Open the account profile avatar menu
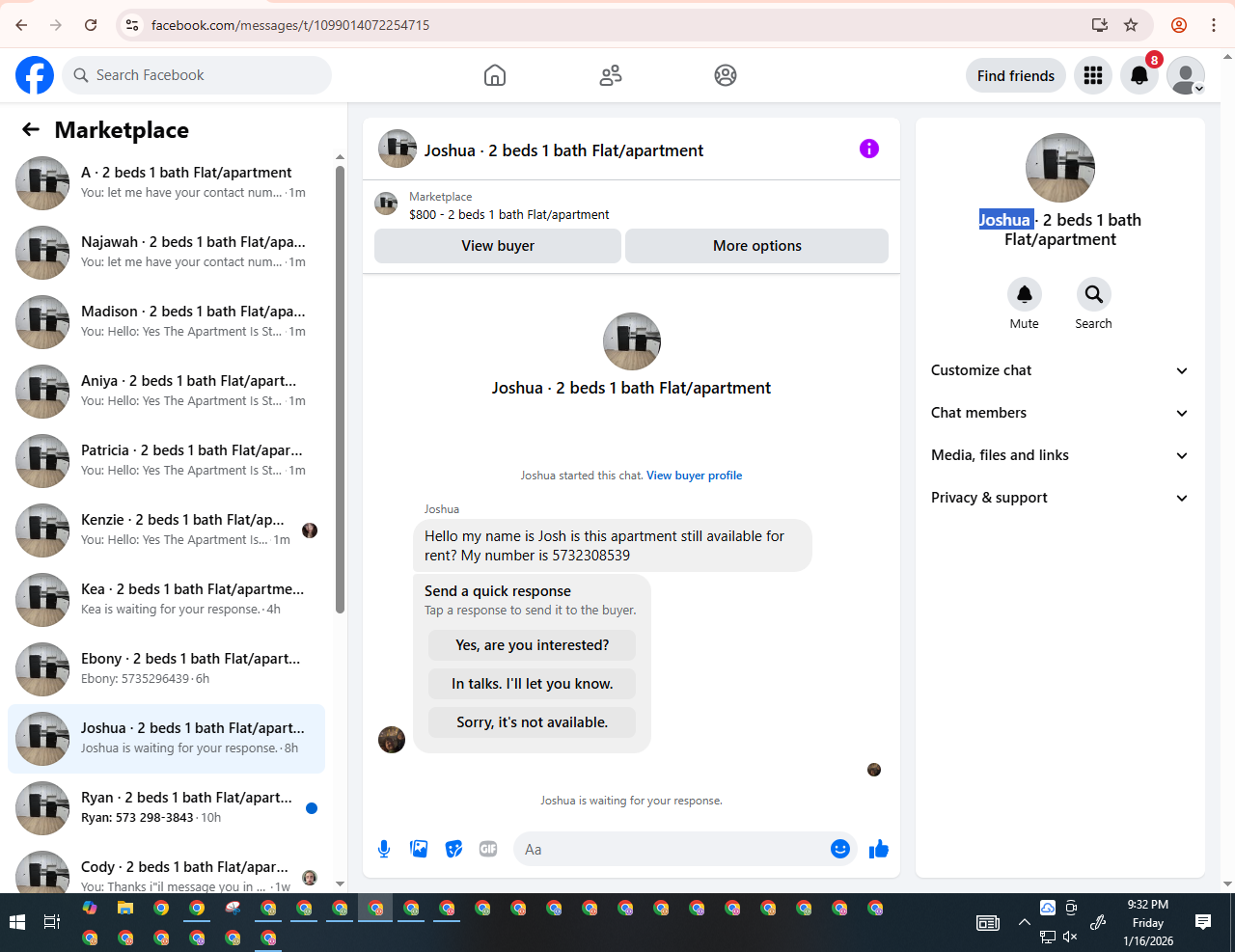 pos(1186,75)
